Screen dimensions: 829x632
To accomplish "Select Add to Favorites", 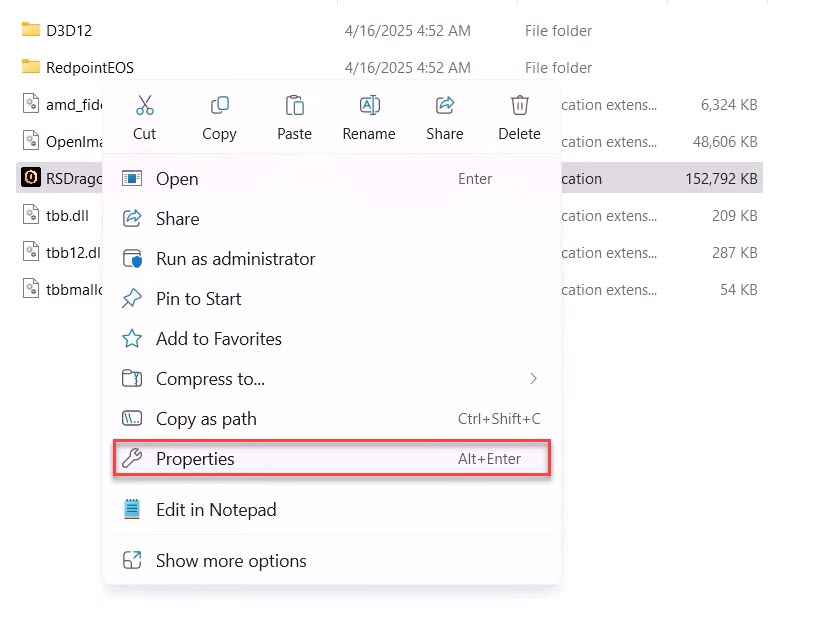I will (218, 339).
